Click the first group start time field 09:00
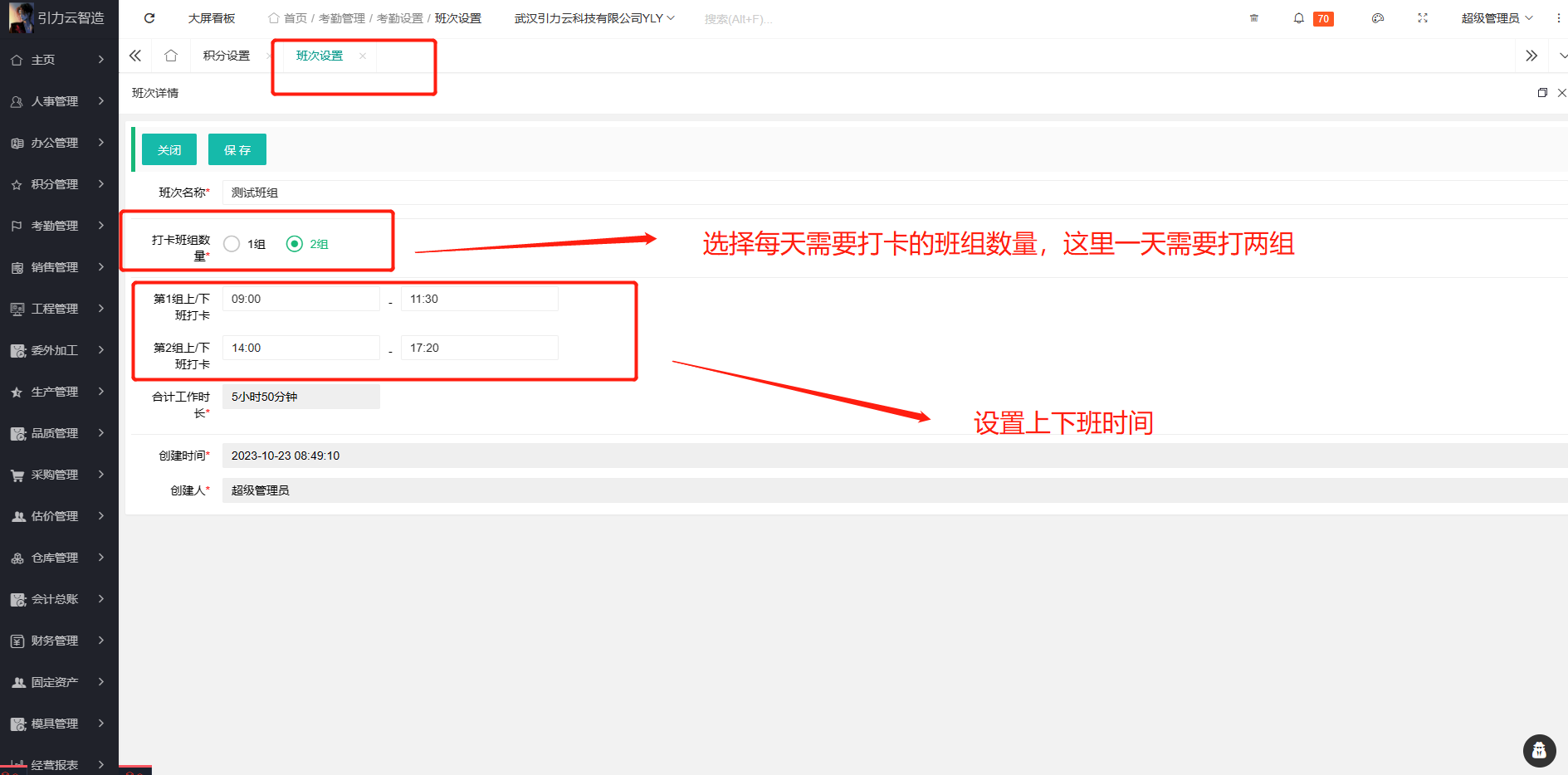Screen dimensions: 1568x775 (300, 299)
